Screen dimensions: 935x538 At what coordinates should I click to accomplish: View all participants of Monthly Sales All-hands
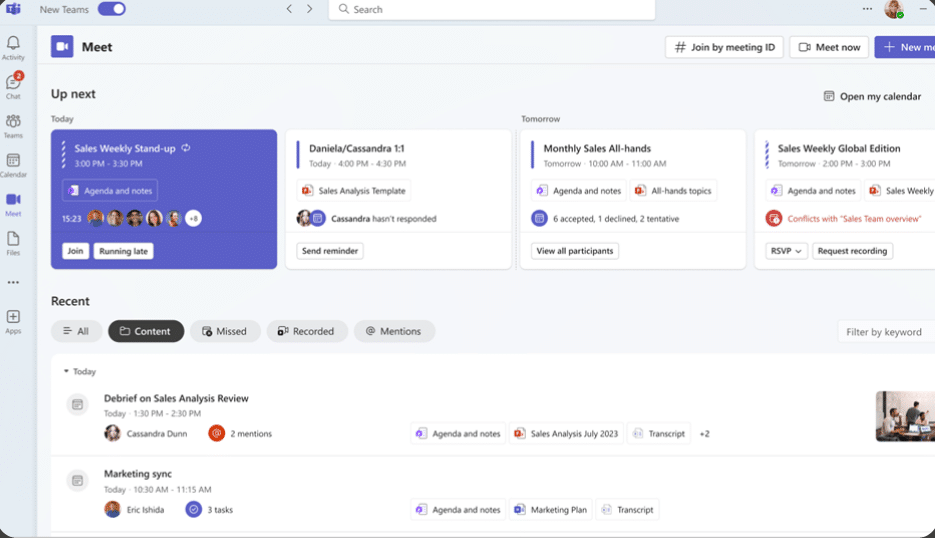tap(575, 251)
